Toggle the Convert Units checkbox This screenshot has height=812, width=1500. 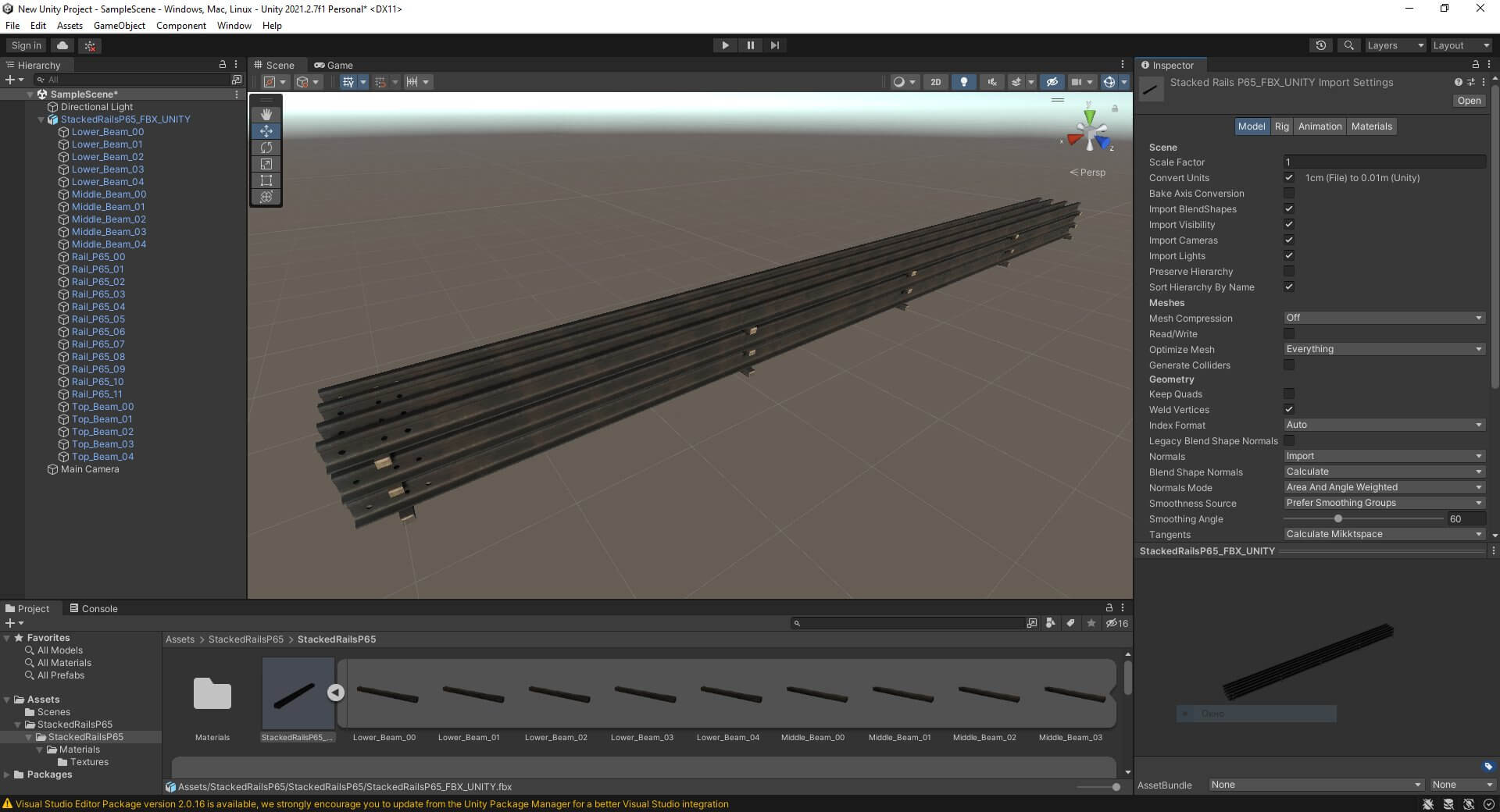click(x=1289, y=177)
